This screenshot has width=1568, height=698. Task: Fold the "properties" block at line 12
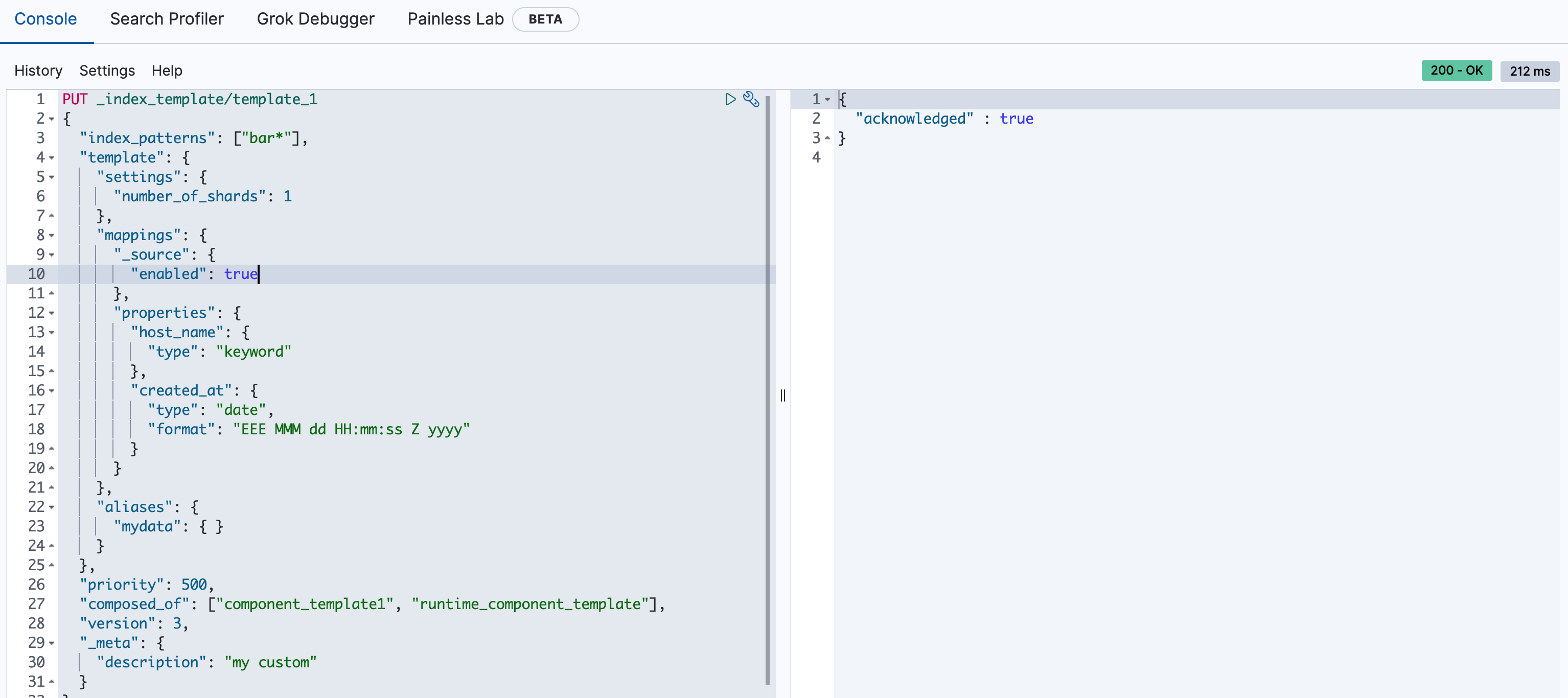52,313
